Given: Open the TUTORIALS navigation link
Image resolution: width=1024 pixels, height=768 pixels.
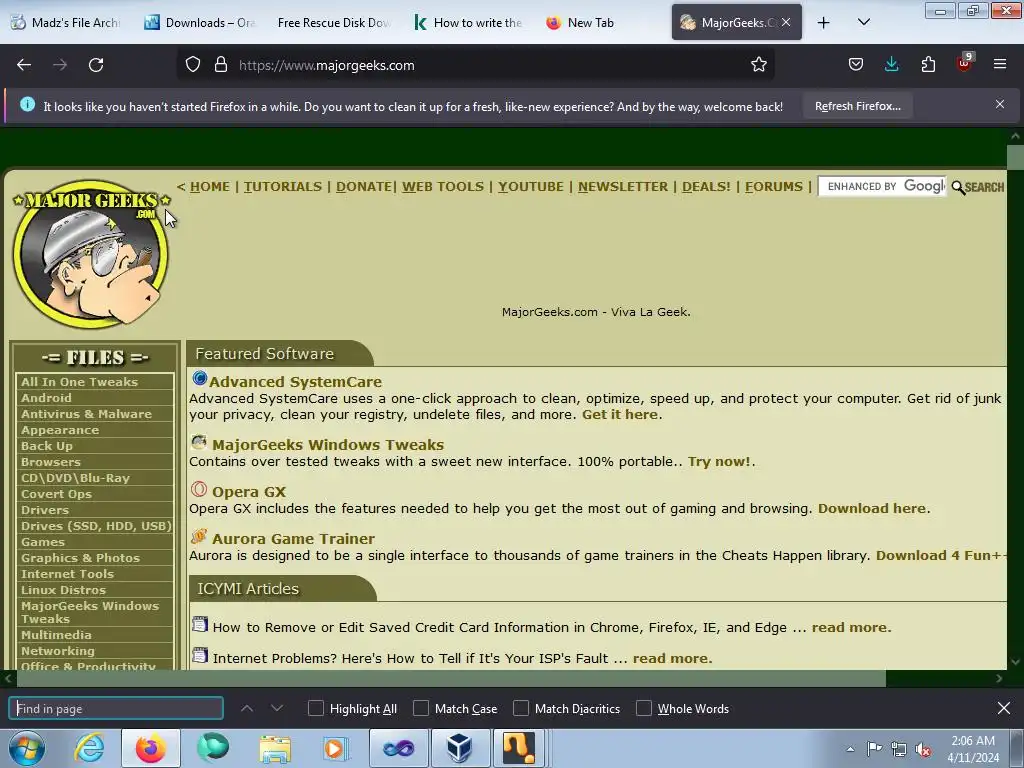Looking at the screenshot, I should pyautogui.click(x=283, y=187).
